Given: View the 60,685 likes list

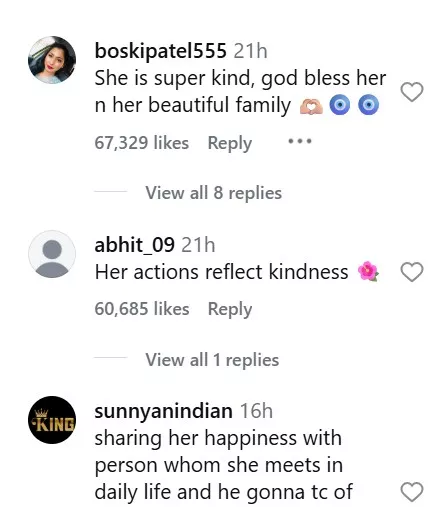Looking at the screenshot, I should coord(142,309).
